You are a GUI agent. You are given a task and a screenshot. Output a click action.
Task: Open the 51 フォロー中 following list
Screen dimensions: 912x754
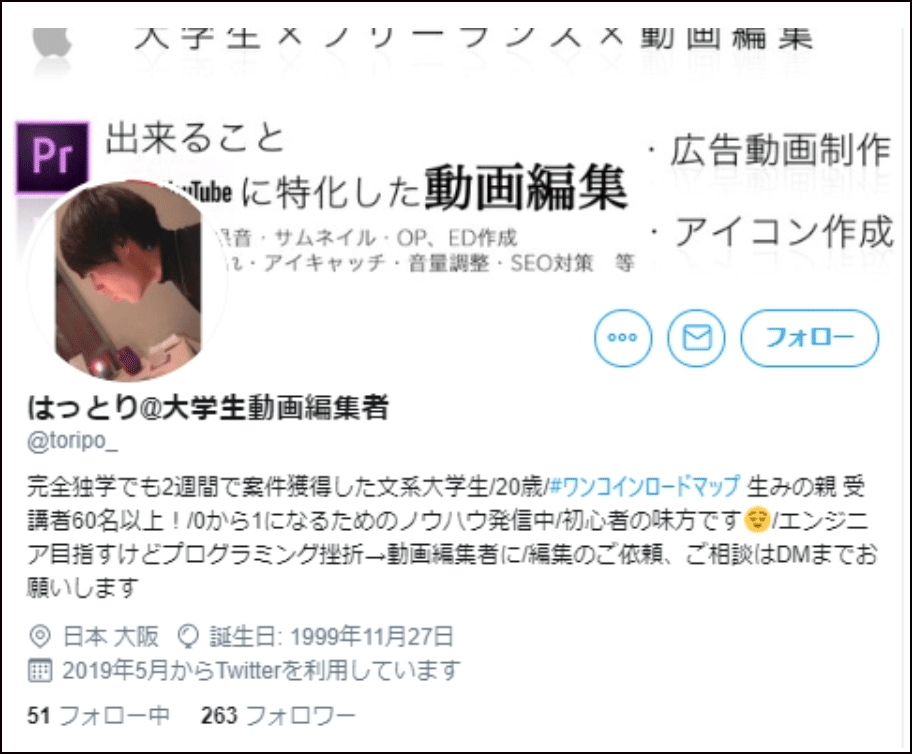(x=98, y=715)
